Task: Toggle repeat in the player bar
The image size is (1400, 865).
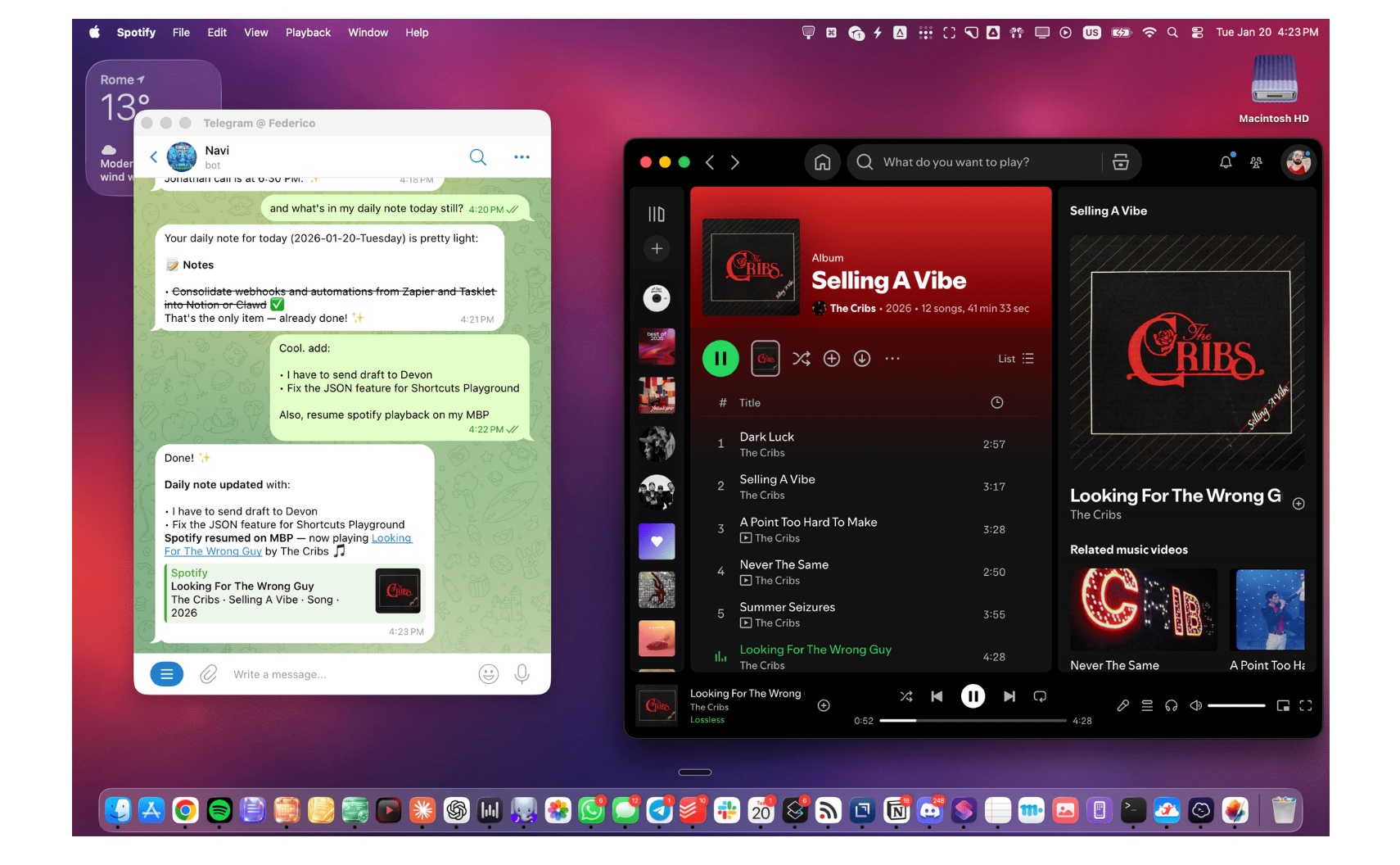Action: click(x=1040, y=696)
